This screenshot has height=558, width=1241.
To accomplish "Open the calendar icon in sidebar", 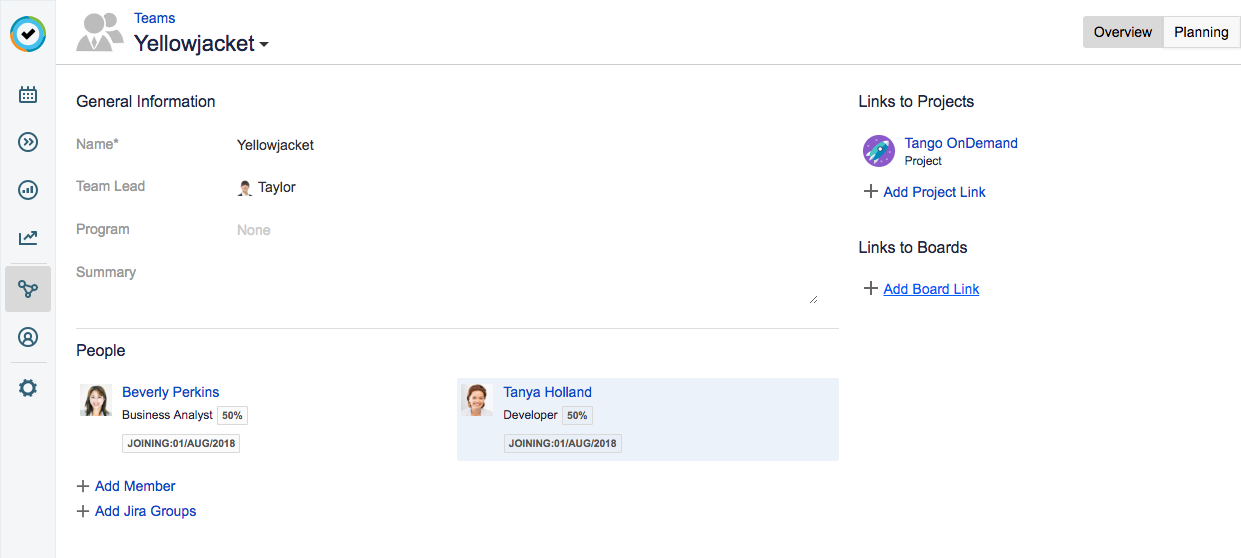I will point(28,95).
